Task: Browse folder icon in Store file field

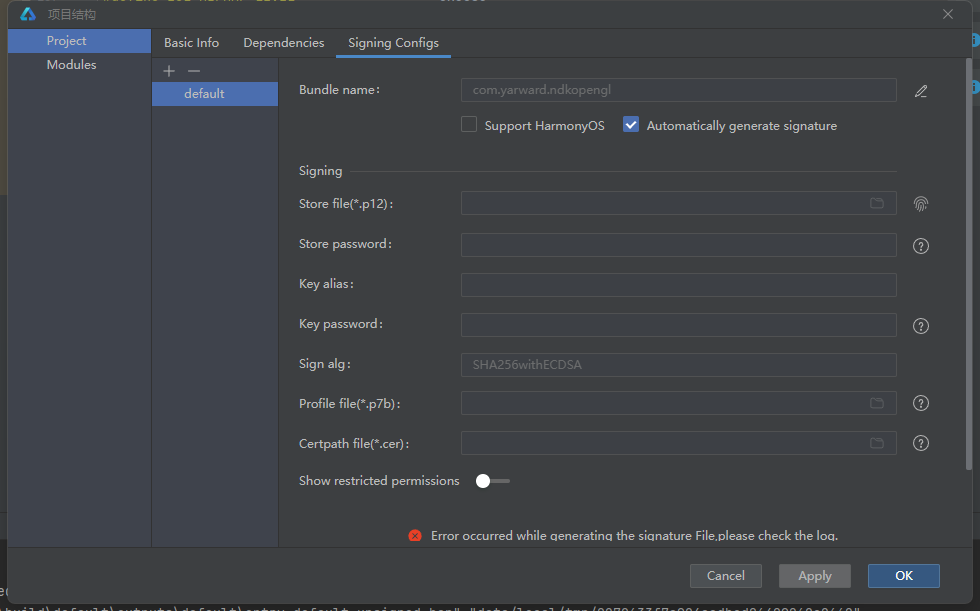Action: pos(877,203)
